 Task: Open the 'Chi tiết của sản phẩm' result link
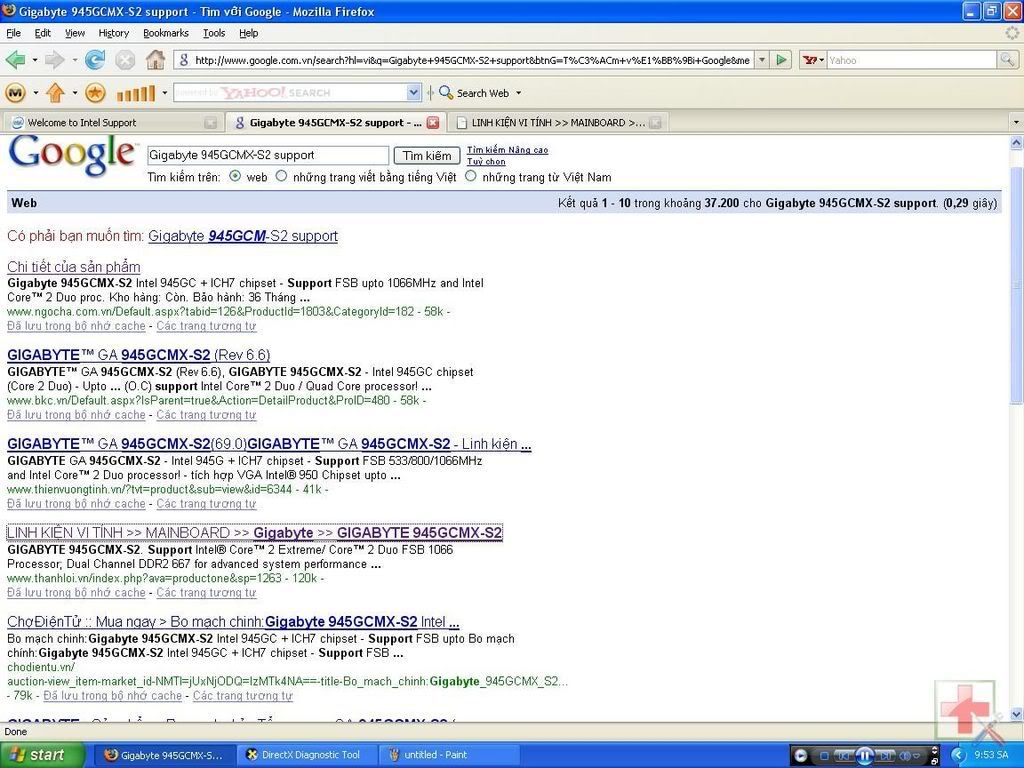[74, 267]
